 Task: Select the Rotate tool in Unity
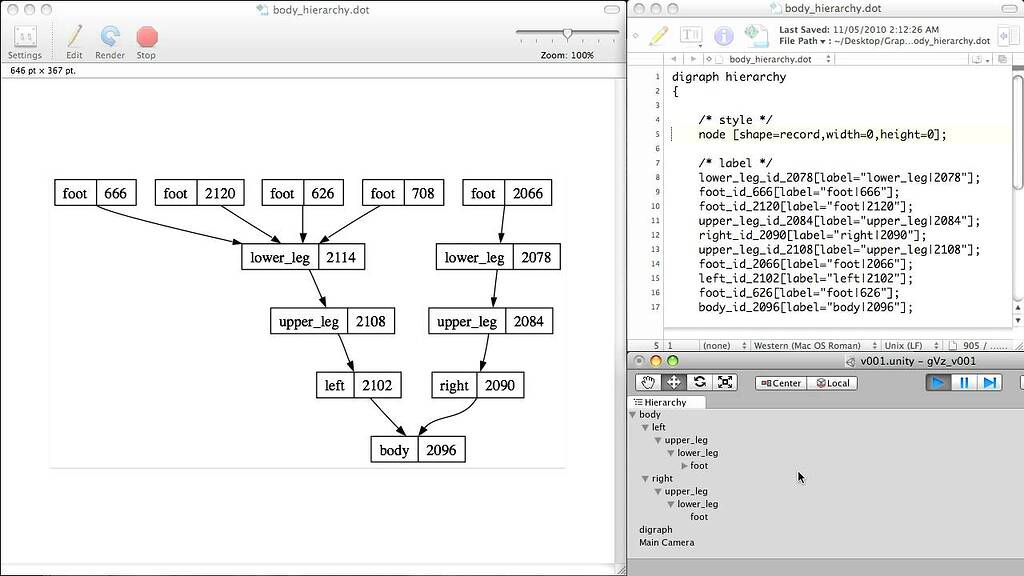[699, 381]
